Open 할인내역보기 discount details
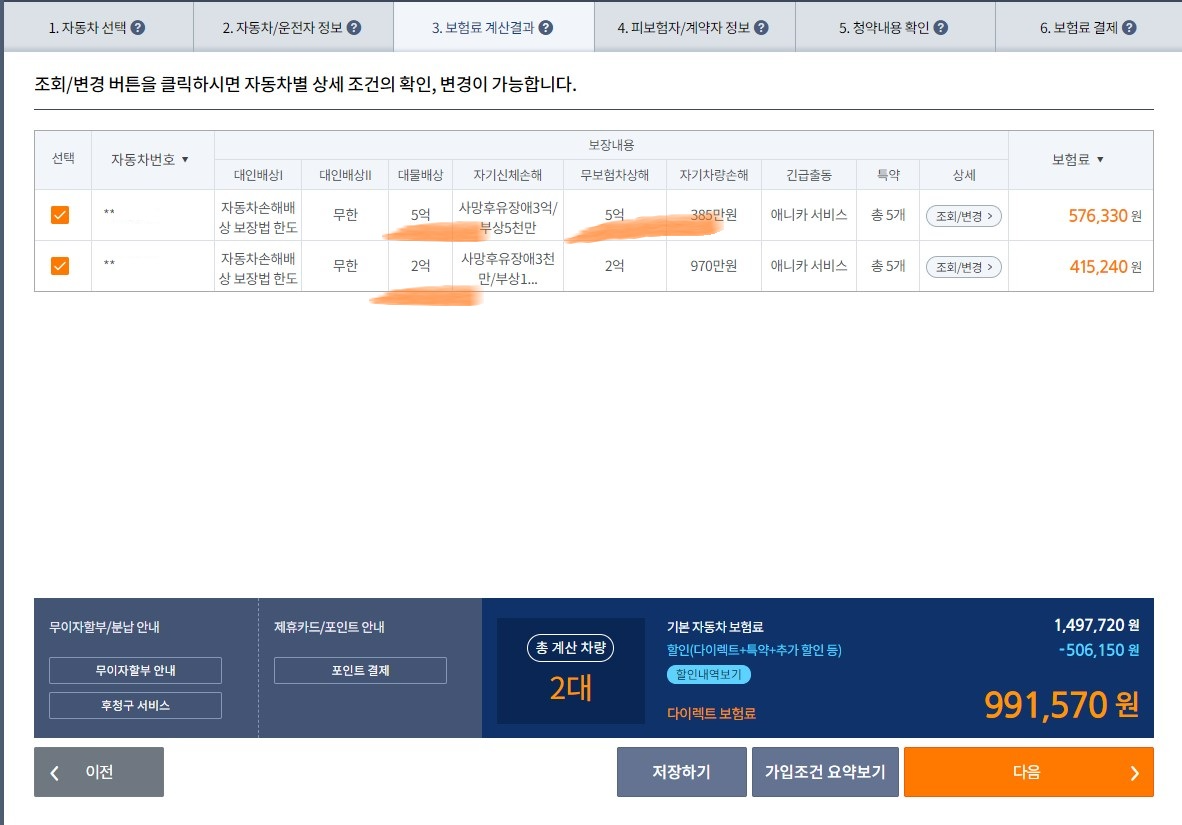The image size is (1182, 825). (709, 674)
